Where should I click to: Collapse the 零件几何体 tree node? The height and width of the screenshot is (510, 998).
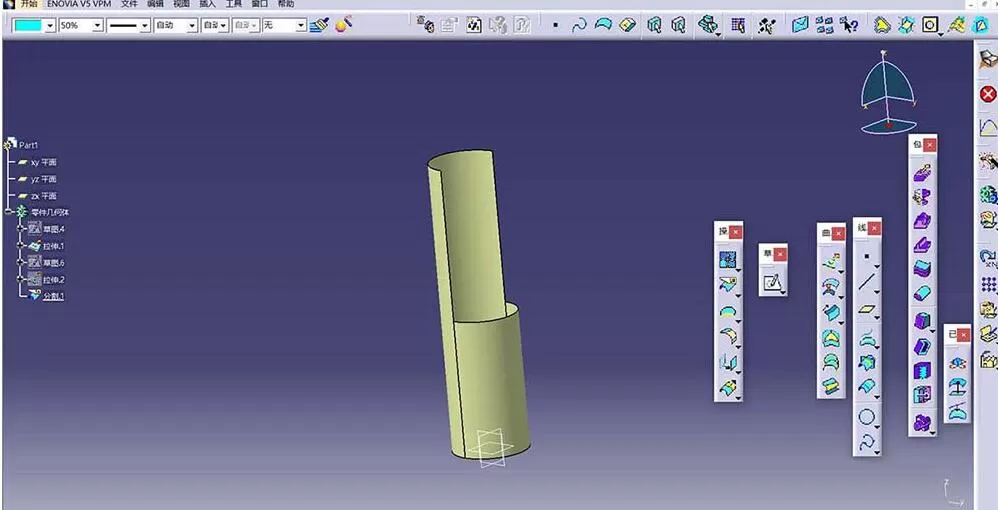coord(8,212)
